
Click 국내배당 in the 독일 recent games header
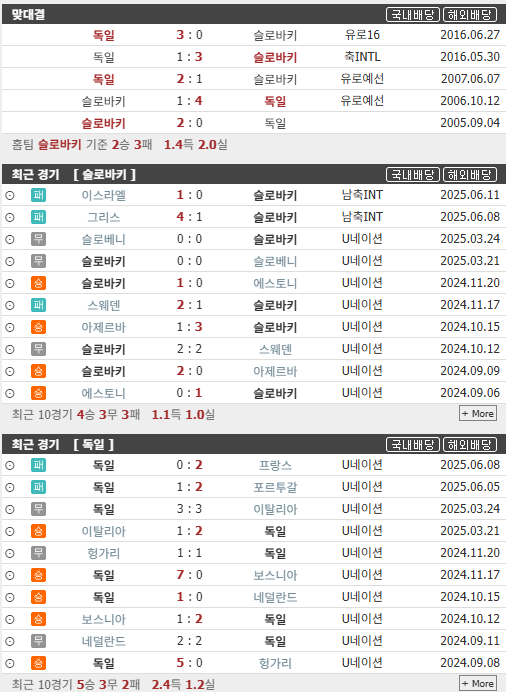coord(413,444)
